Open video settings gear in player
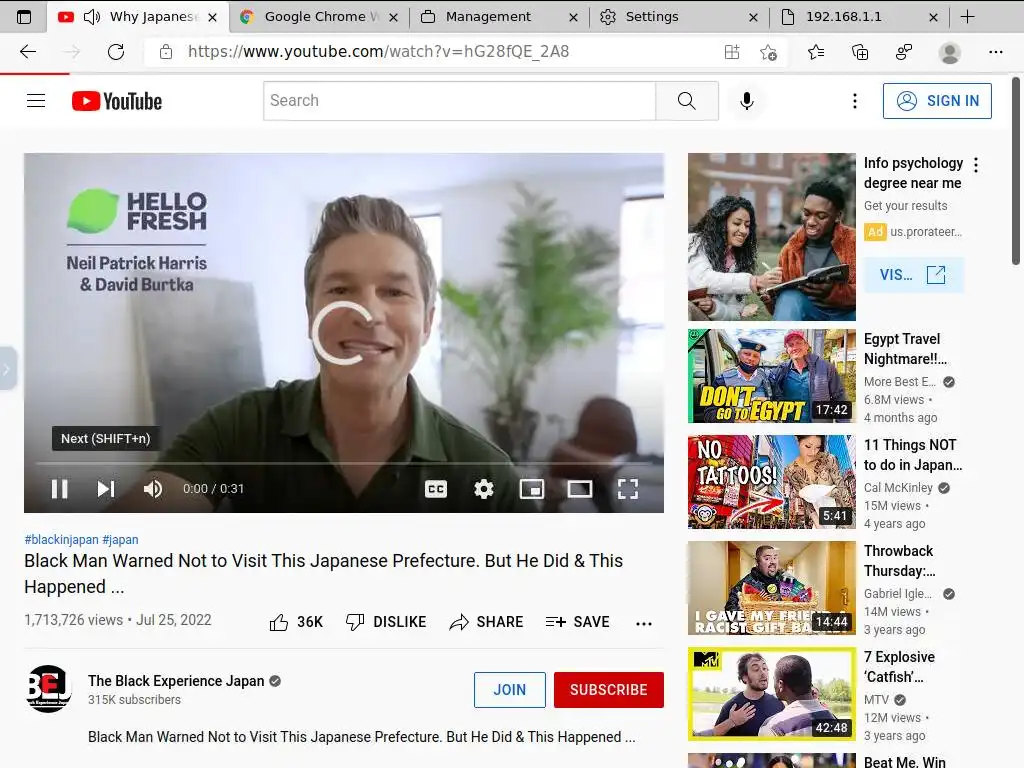 point(483,488)
